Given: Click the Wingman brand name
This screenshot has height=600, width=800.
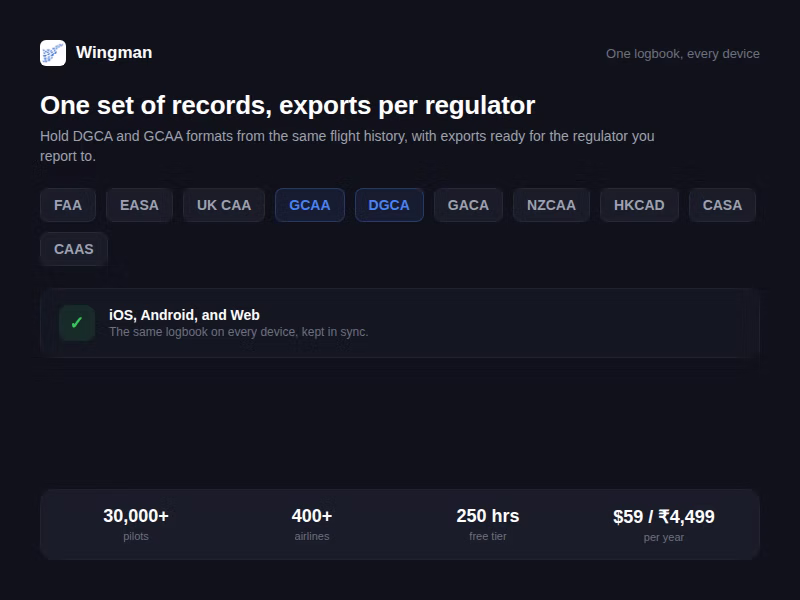Looking at the screenshot, I should tap(114, 53).
